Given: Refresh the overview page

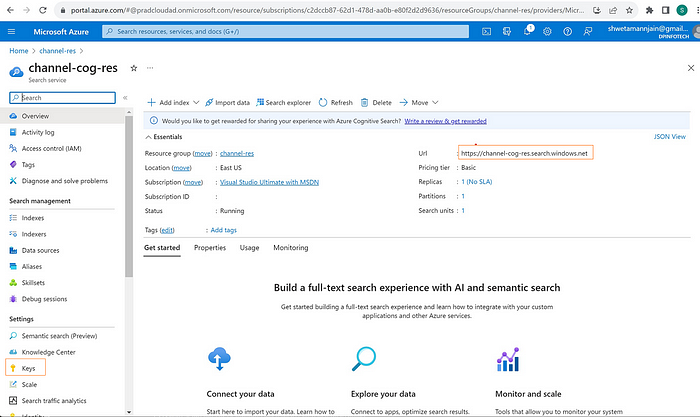Looking at the screenshot, I should click(336, 103).
